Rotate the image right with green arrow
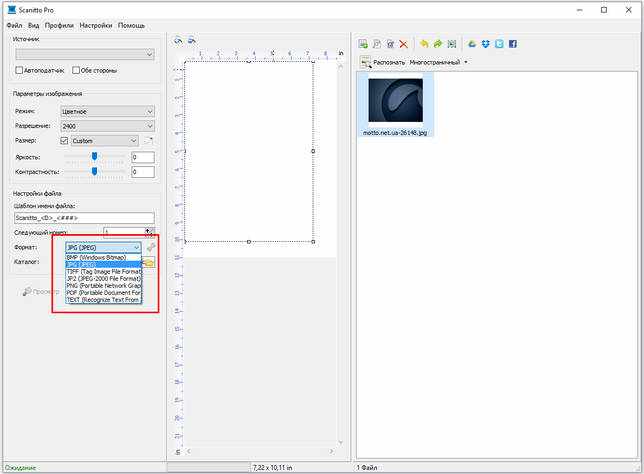 click(438, 44)
